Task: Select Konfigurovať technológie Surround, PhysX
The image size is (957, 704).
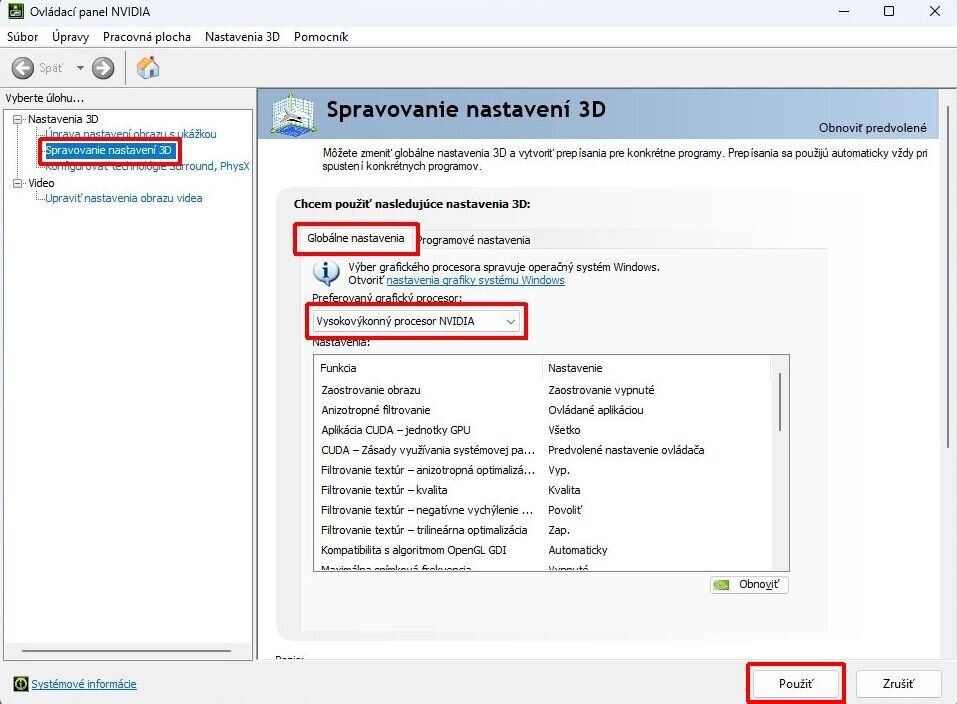Action: pyautogui.click(x=147, y=166)
